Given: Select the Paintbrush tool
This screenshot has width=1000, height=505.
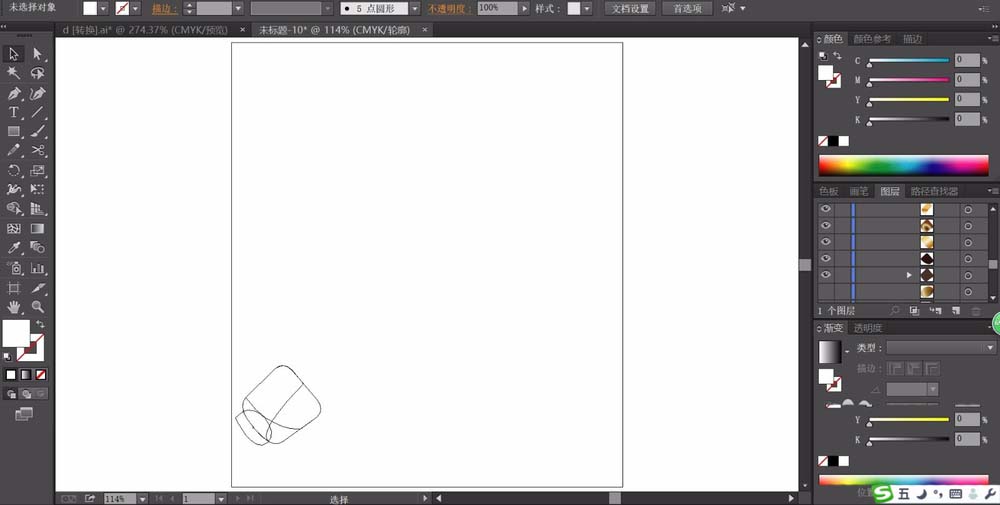Looking at the screenshot, I should pyautogui.click(x=38, y=132).
